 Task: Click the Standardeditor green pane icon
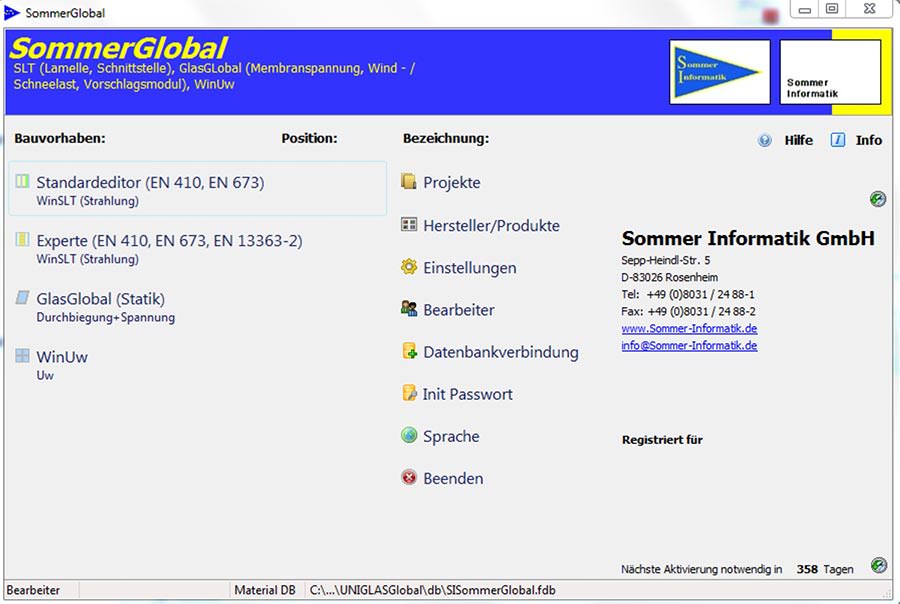point(22,181)
